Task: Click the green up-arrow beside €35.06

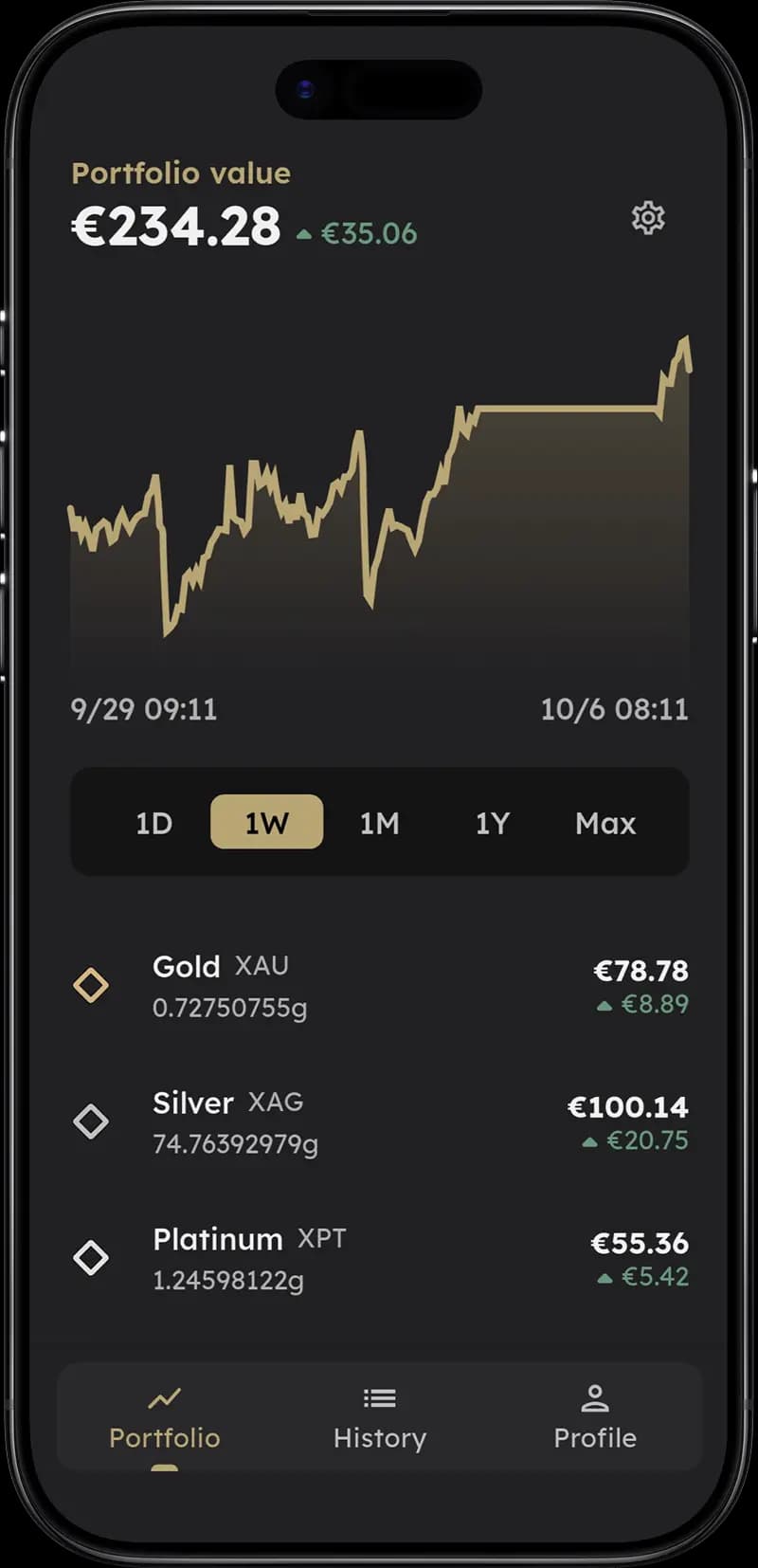Action: coord(305,232)
